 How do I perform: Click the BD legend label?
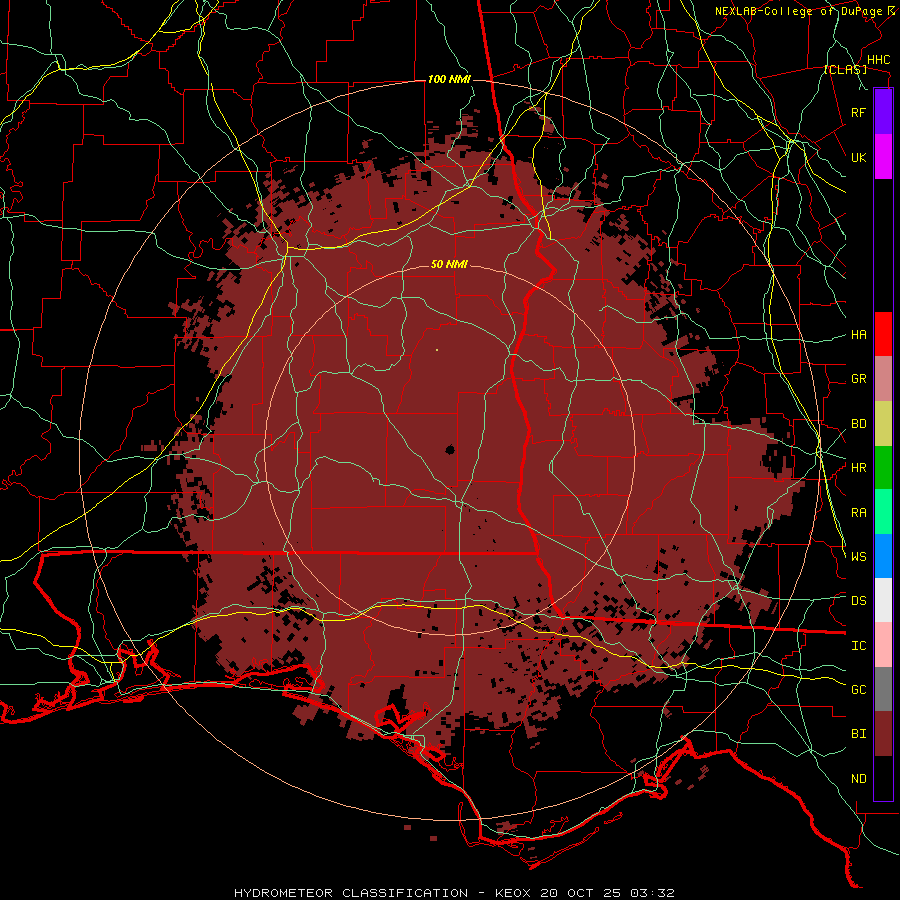point(858,424)
